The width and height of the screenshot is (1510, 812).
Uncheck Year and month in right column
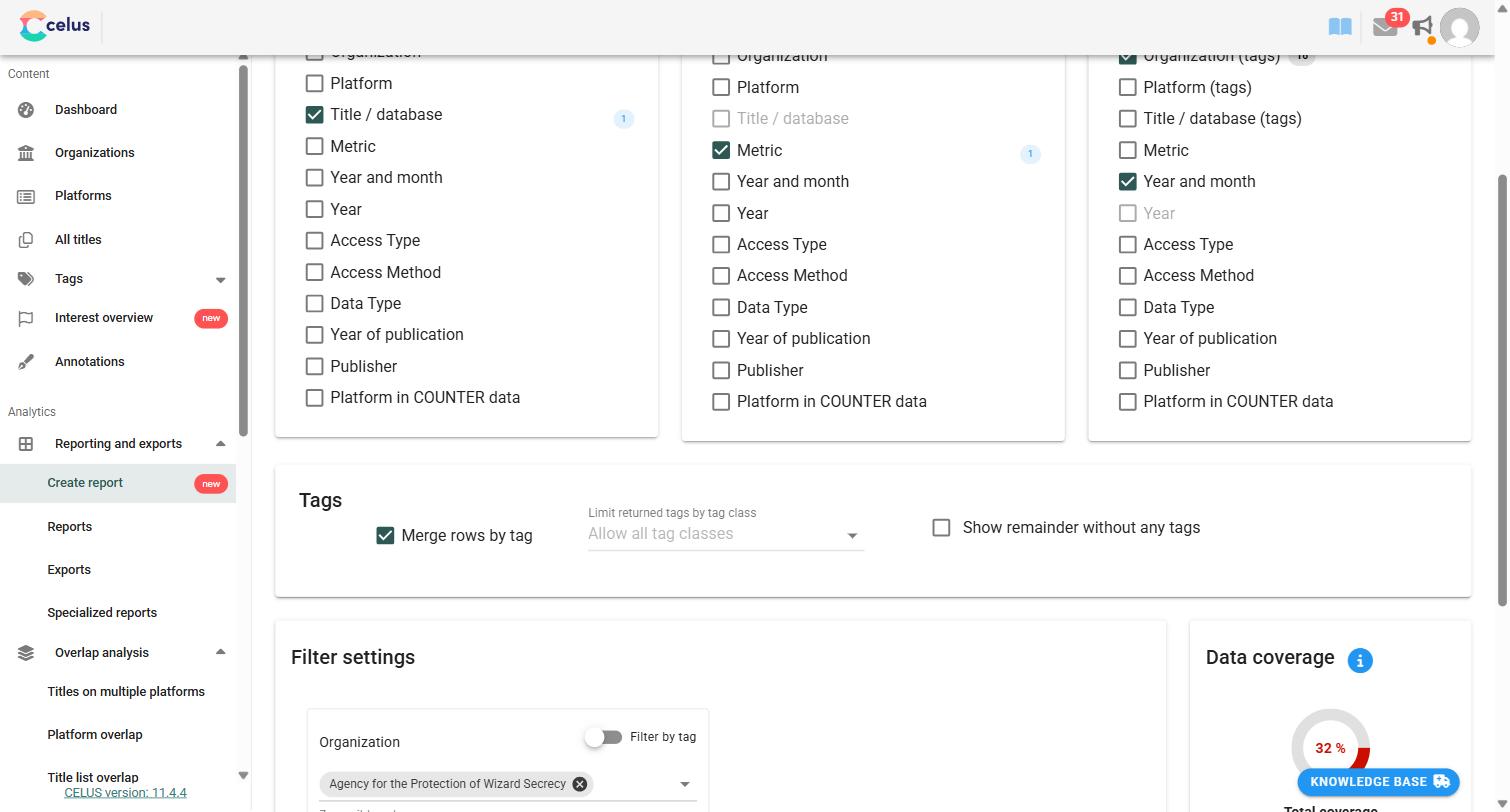pyautogui.click(x=1127, y=182)
